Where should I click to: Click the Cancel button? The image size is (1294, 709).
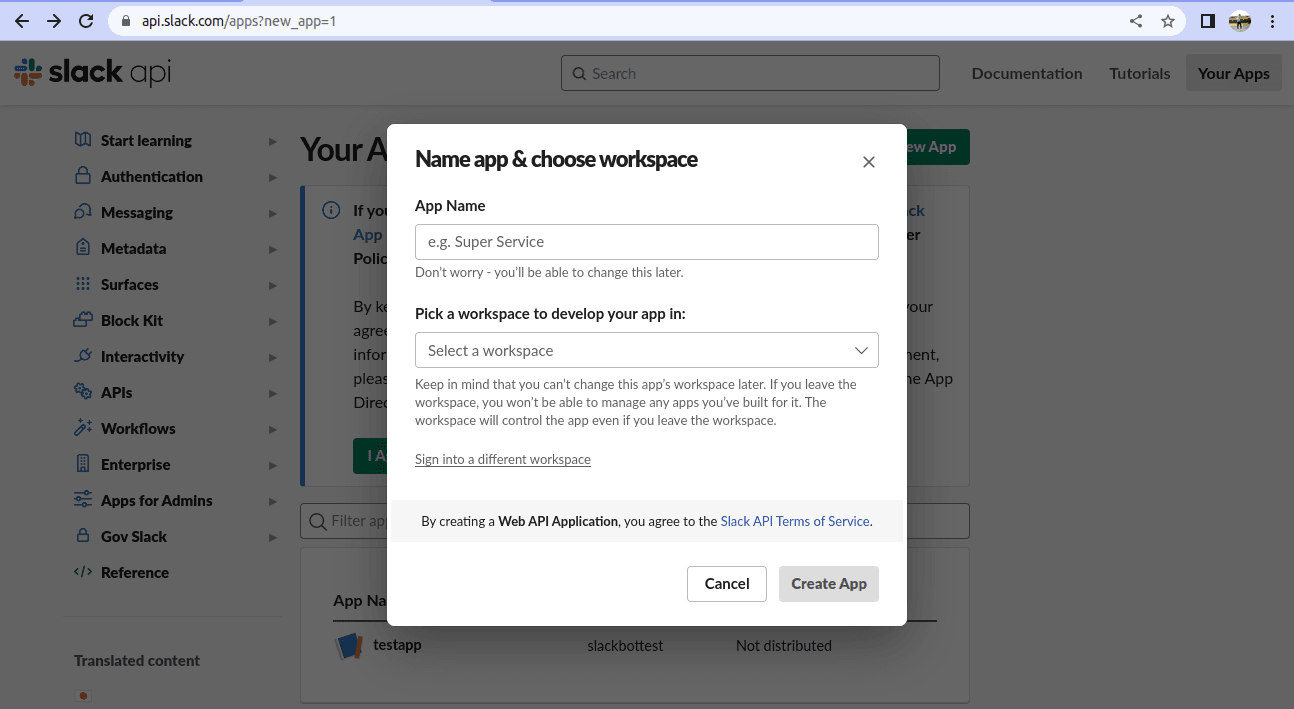click(726, 584)
